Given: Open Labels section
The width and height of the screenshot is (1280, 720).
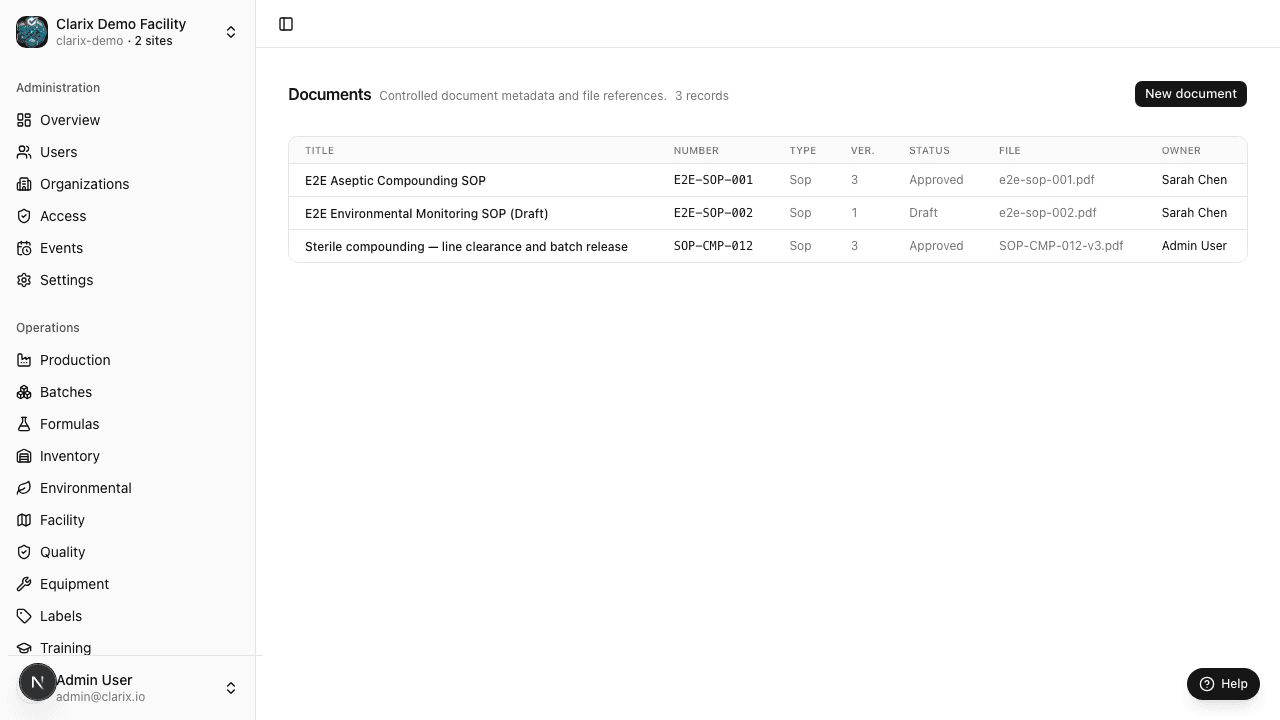Looking at the screenshot, I should pos(128,616).
